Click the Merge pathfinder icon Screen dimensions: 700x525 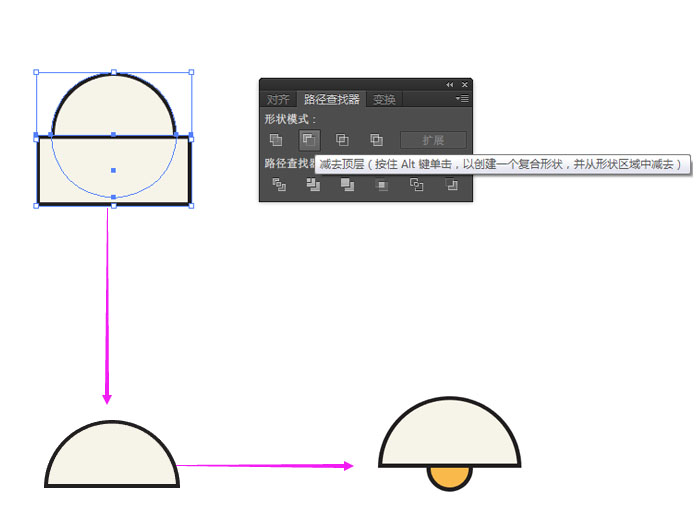347,184
